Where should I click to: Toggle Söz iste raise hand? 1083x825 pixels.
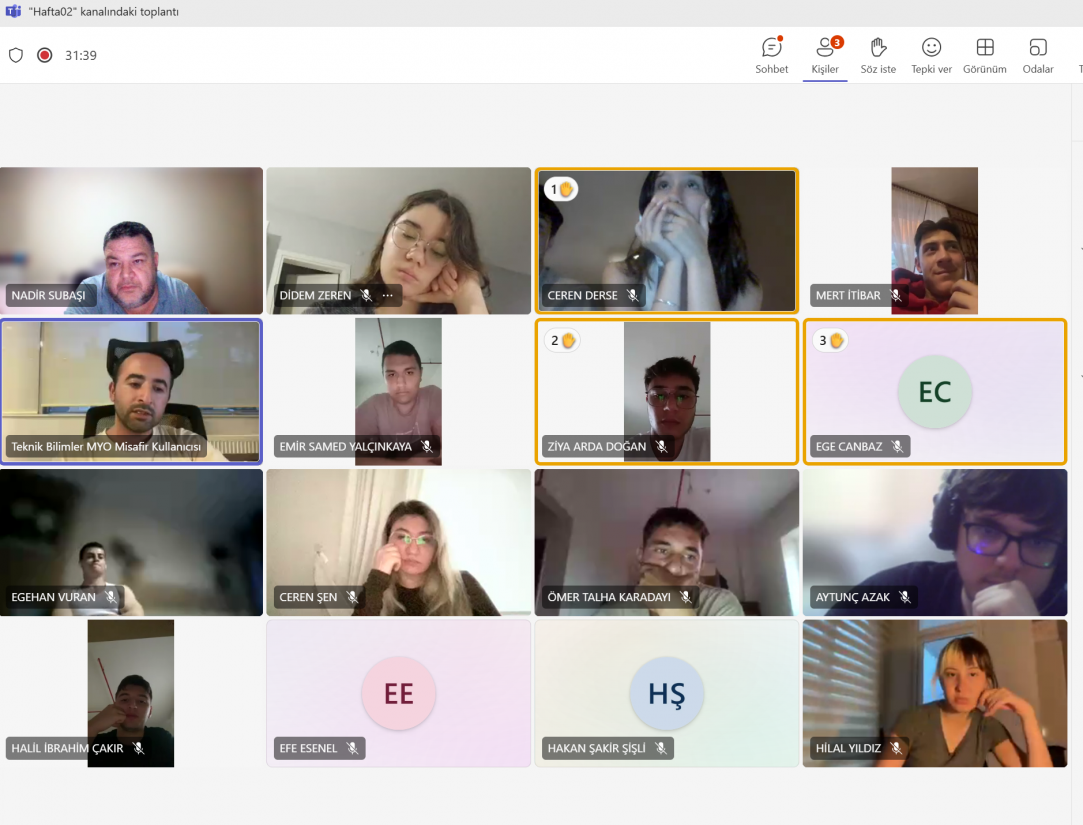click(x=878, y=56)
